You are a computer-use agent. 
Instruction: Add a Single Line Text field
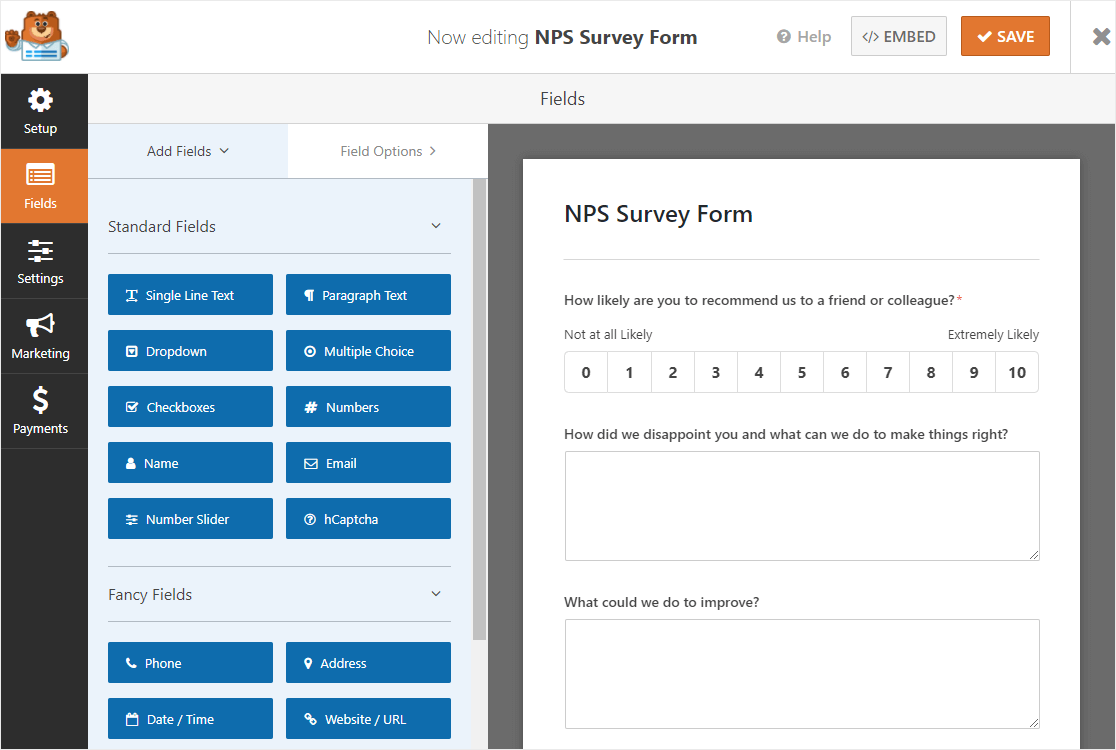[191, 295]
